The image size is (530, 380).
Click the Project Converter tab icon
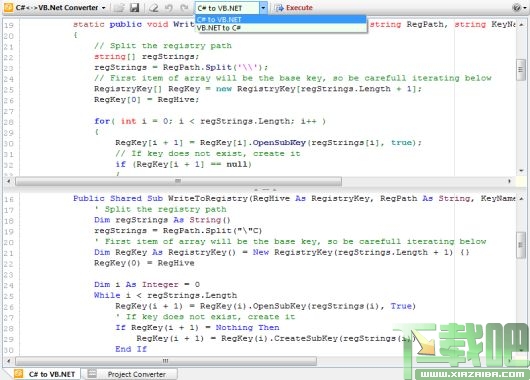(92, 374)
